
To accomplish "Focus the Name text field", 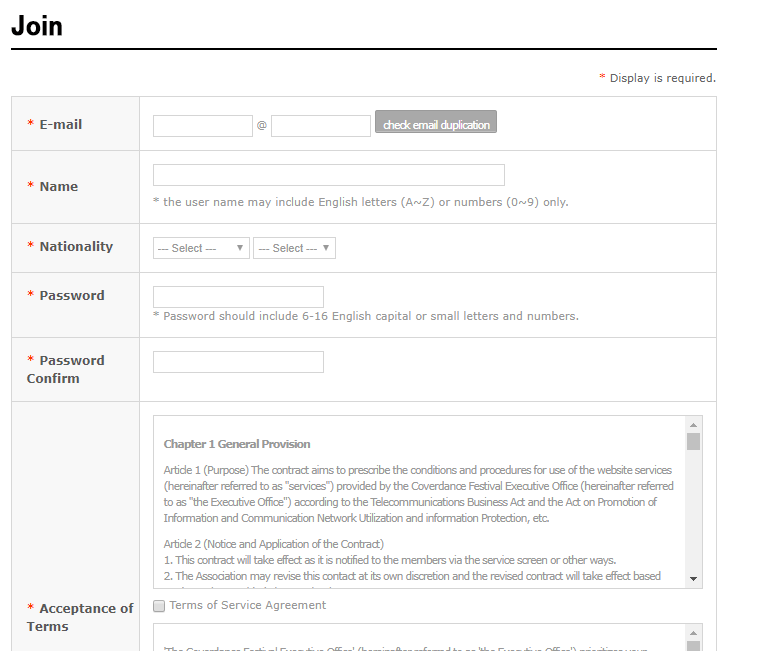I will pyautogui.click(x=328, y=175).
